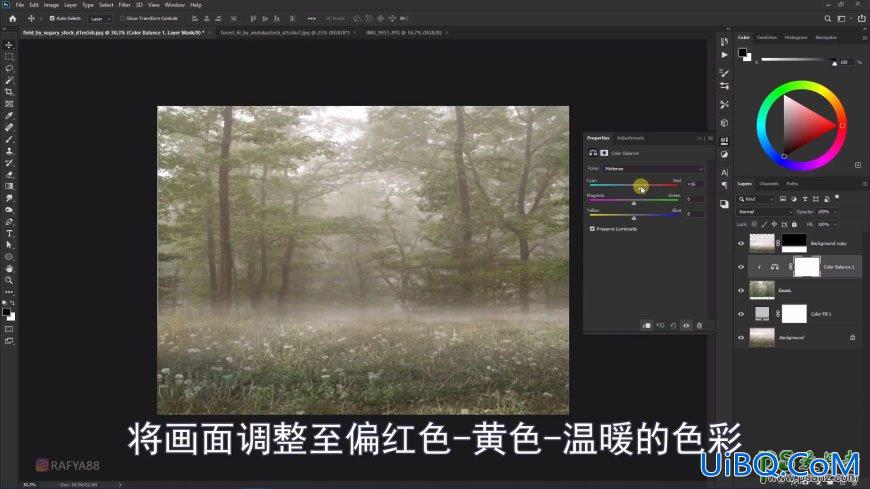
Task: Hide the Background layer
Action: (741, 337)
